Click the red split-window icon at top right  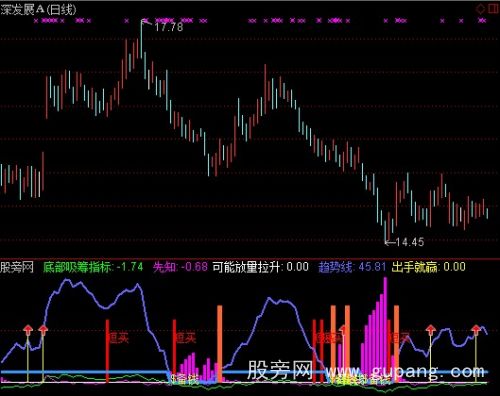pyautogui.click(x=493, y=9)
